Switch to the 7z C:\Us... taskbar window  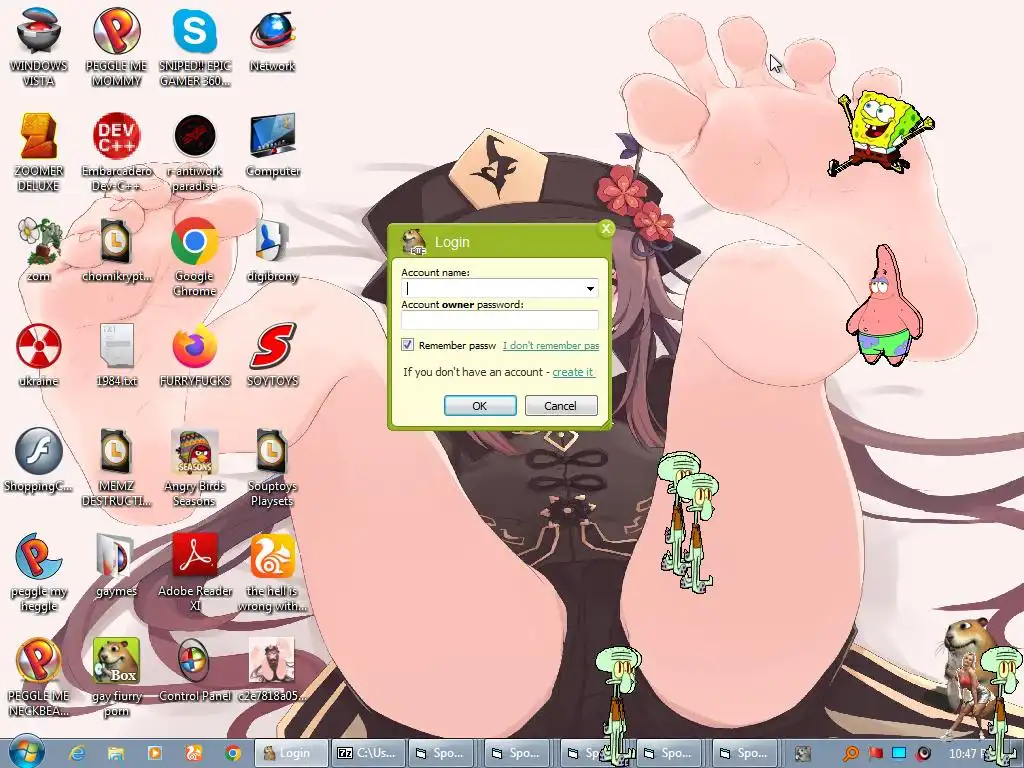click(x=368, y=753)
